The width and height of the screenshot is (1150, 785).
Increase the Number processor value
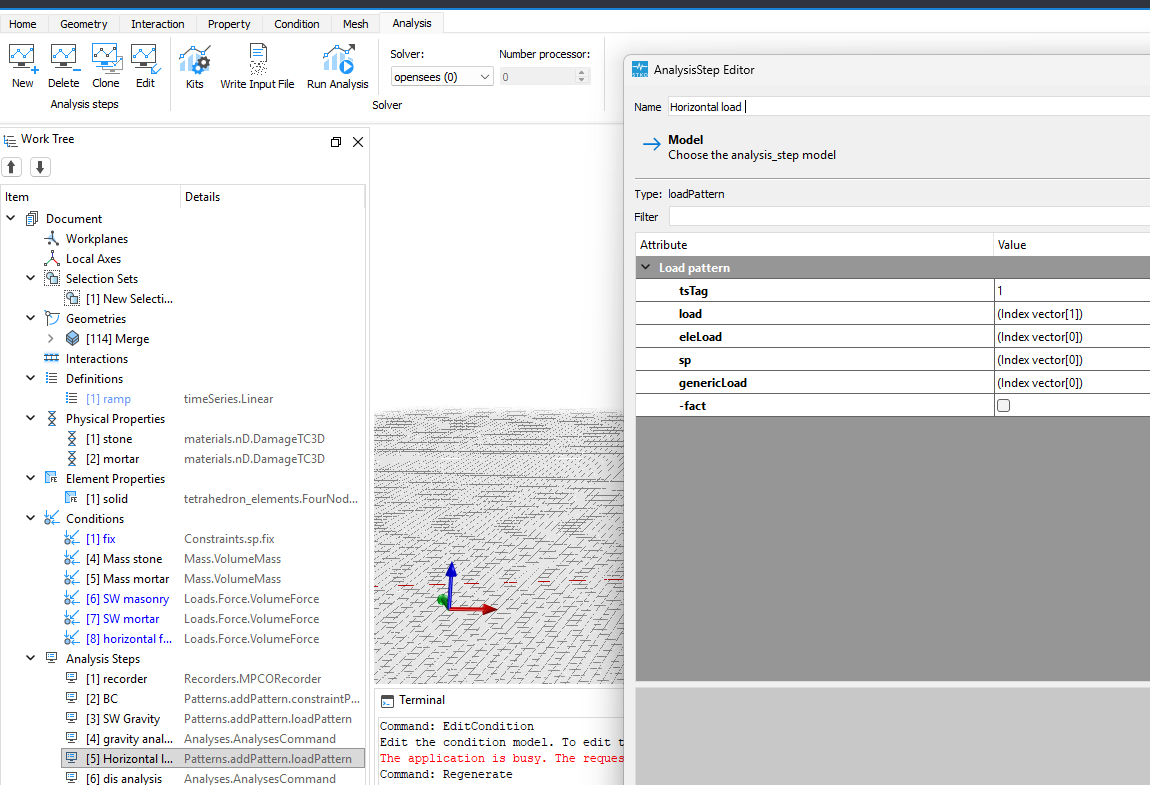point(582,72)
